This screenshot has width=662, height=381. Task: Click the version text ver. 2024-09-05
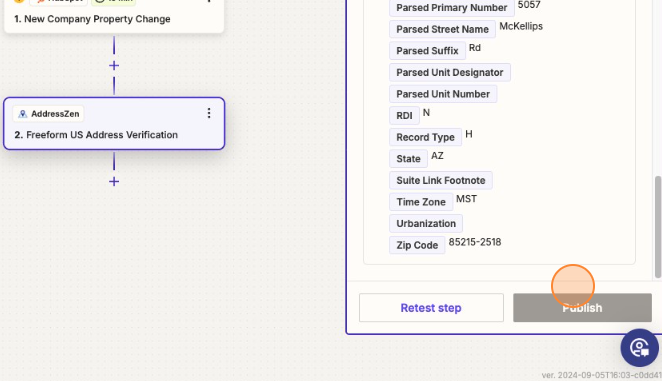601,375
